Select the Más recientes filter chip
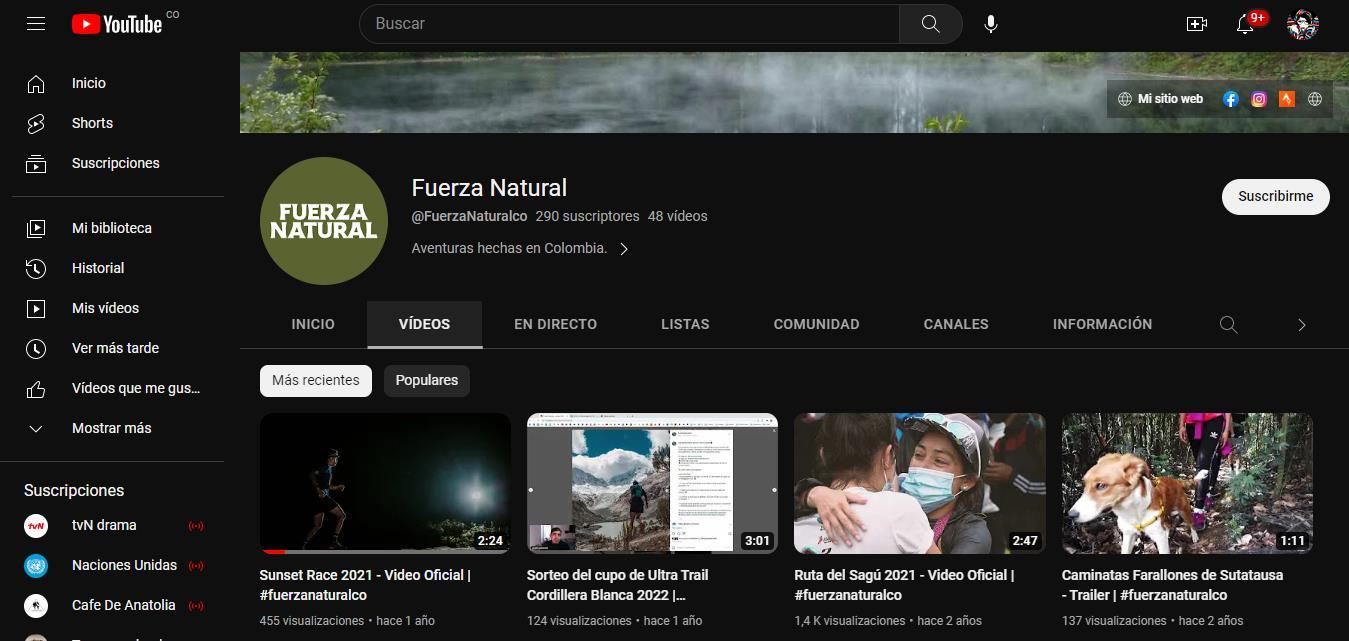 (x=316, y=380)
